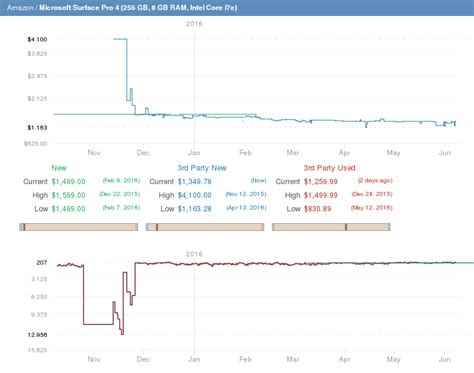
Task: Select the 3rd Party New legend label
Action: [x=202, y=168]
